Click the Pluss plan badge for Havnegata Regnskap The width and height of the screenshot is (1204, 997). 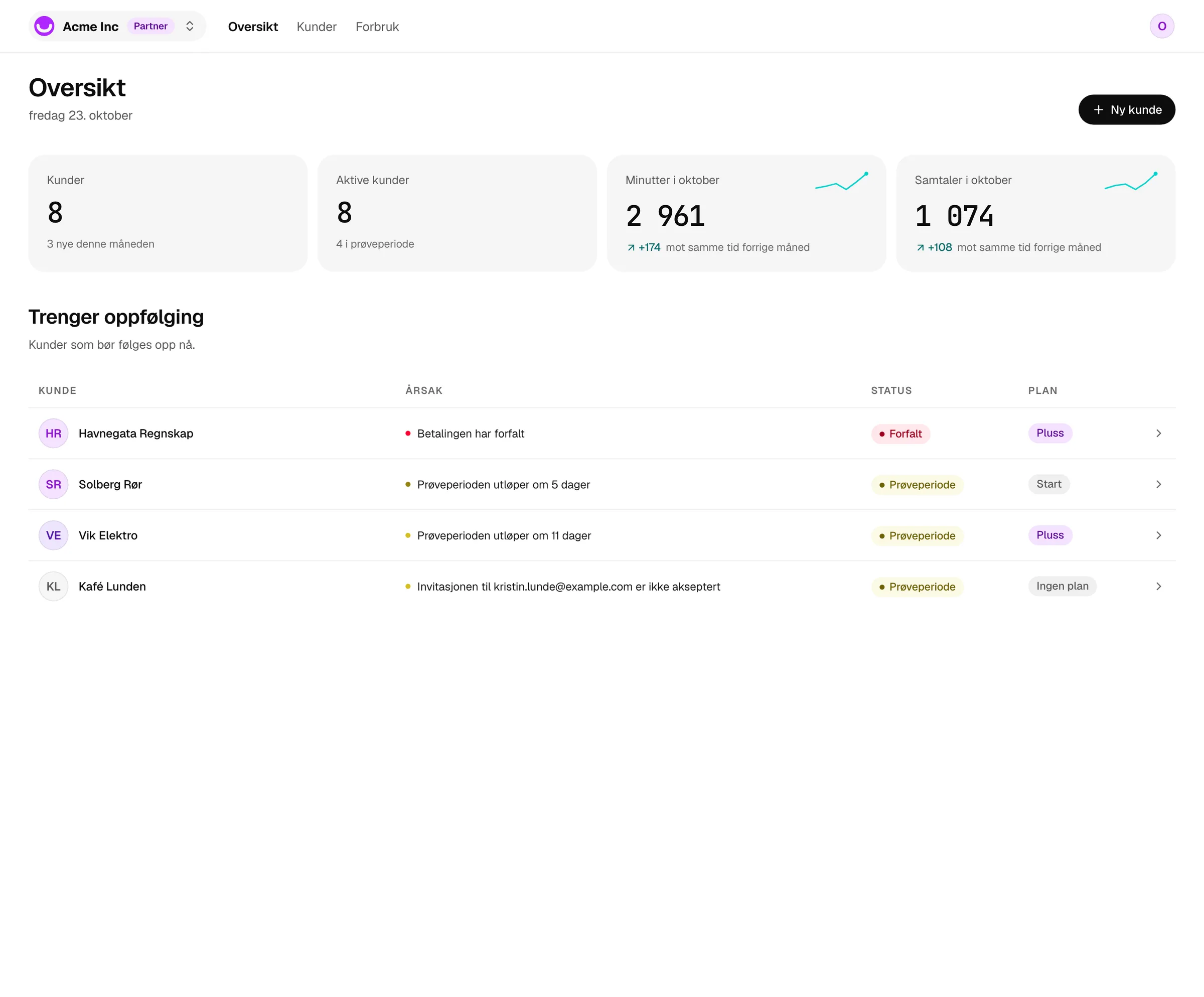tap(1050, 433)
